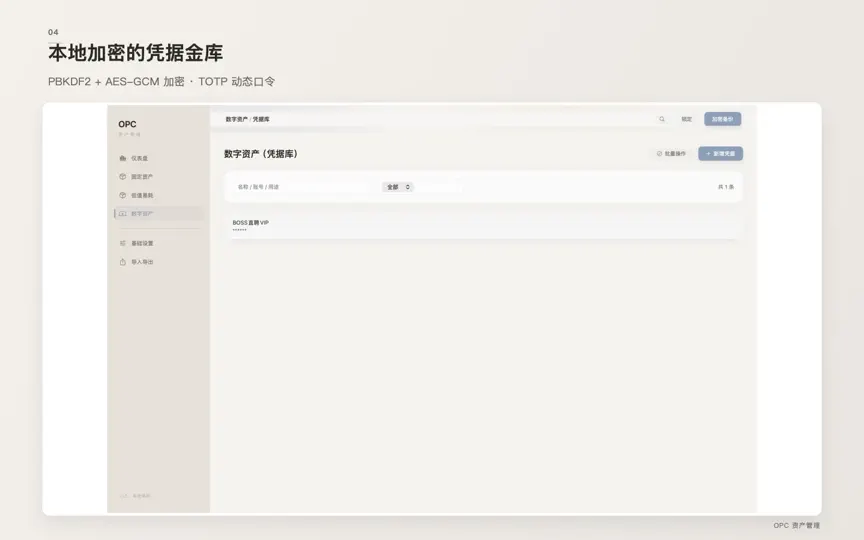Viewport: 864px width, 540px height.
Task: Click the search magnifier icon in top bar
Action: coord(662,119)
